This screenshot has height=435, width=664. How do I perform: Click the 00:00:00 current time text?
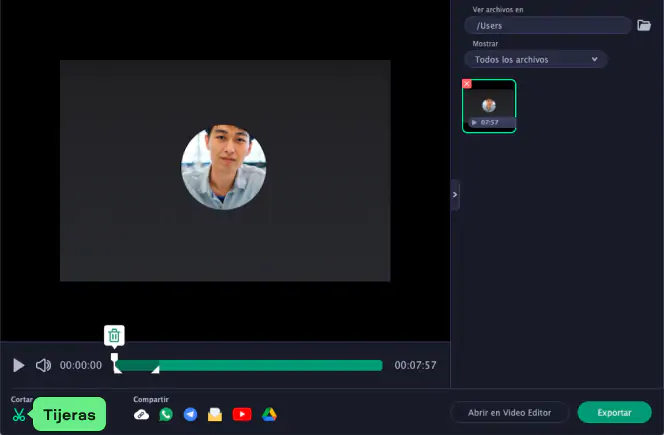[x=81, y=365]
